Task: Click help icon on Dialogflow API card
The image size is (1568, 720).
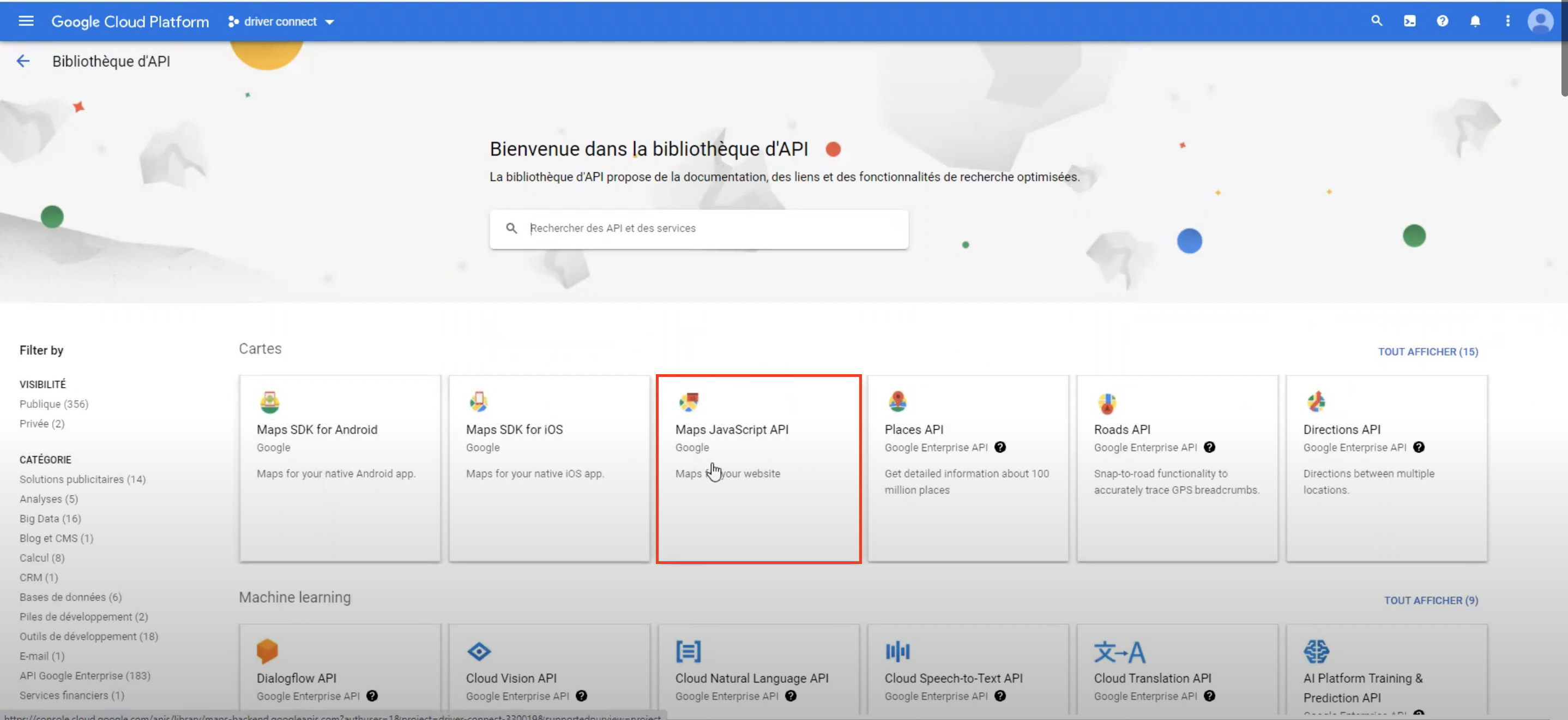Action: [372, 695]
